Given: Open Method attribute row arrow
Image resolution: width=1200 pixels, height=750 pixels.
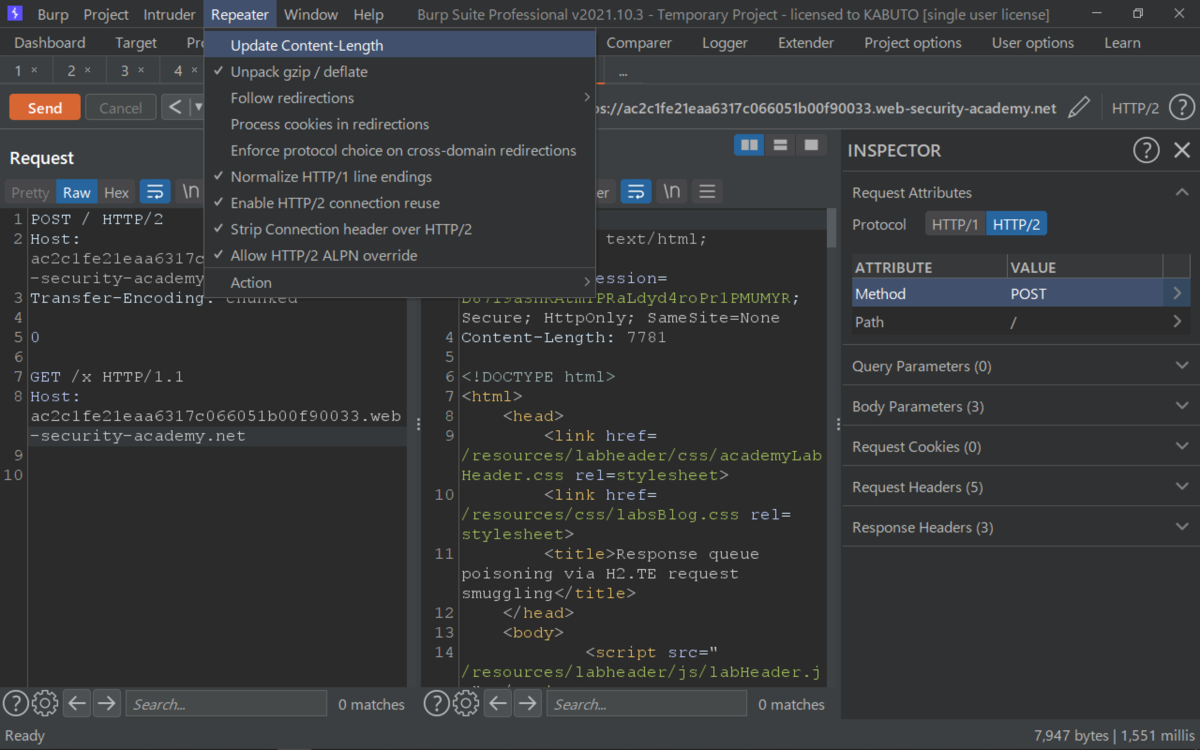Looking at the screenshot, I should (x=1177, y=294).
